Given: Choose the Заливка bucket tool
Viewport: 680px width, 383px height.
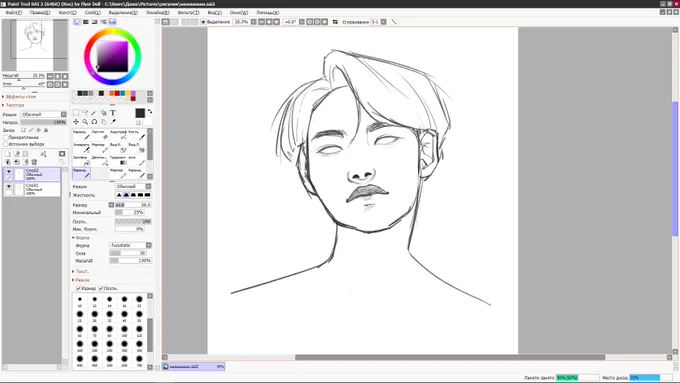Looking at the screenshot, I should click(81, 160).
